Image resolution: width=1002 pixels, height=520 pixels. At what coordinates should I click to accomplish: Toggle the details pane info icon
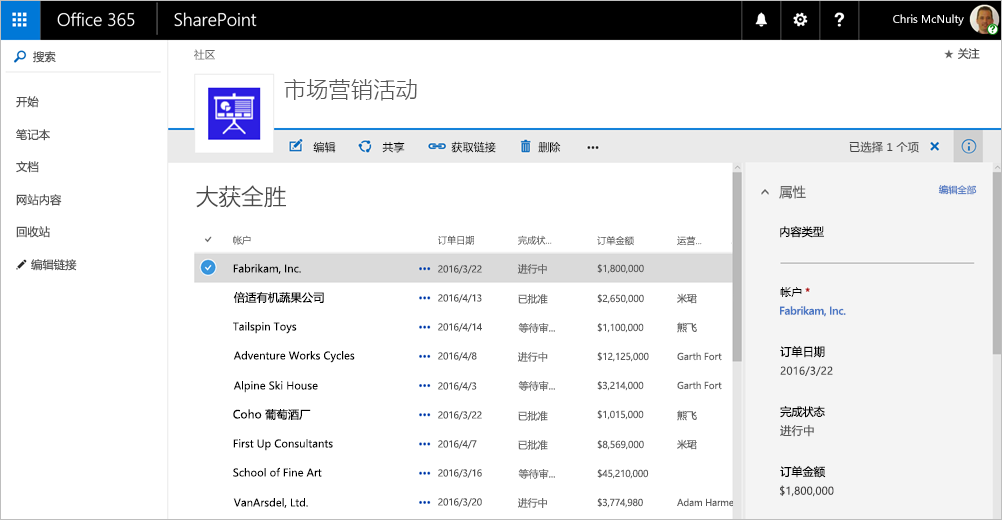pyautogui.click(x=968, y=147)
